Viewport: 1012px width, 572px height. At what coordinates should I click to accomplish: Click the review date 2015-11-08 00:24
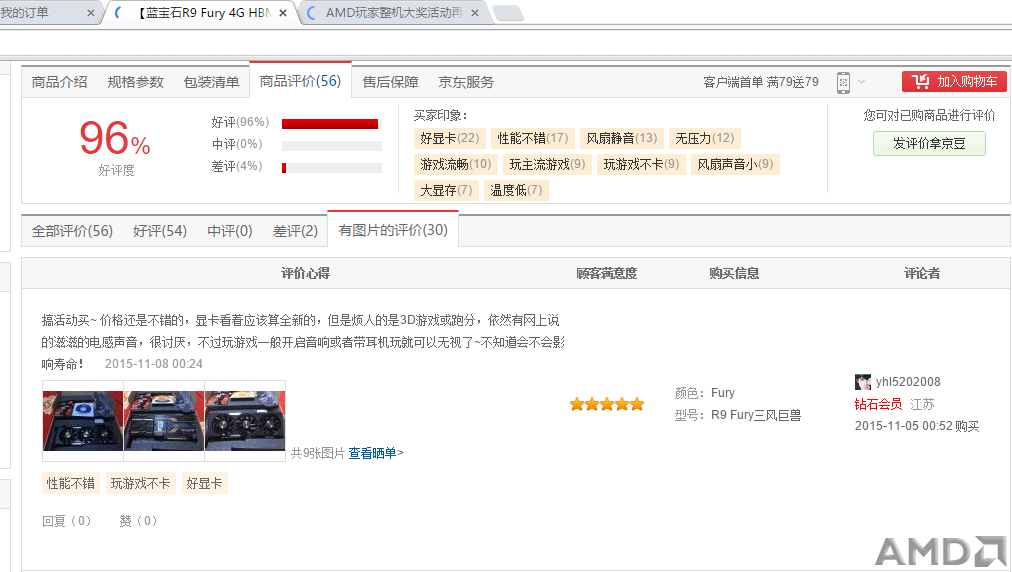tap(154, 364)
